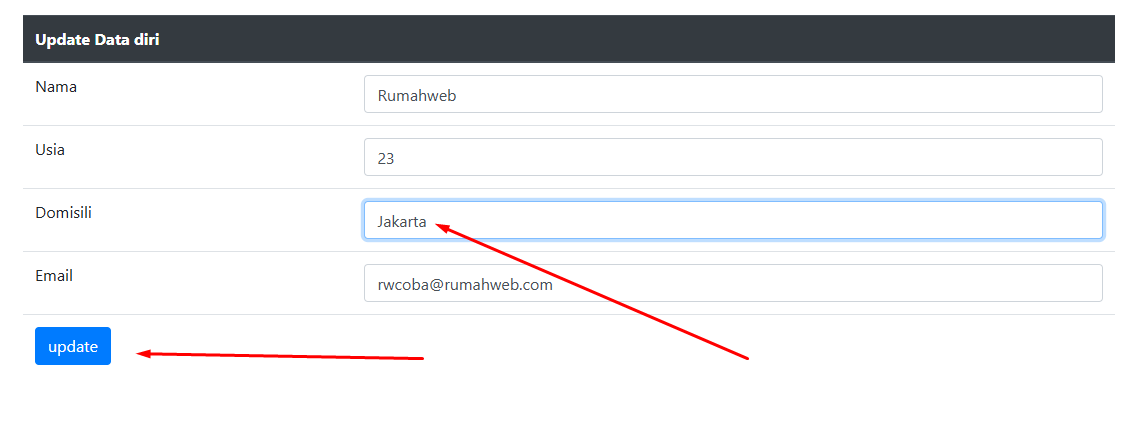
Task: Focus the Email input field
Action: (732, 283)
